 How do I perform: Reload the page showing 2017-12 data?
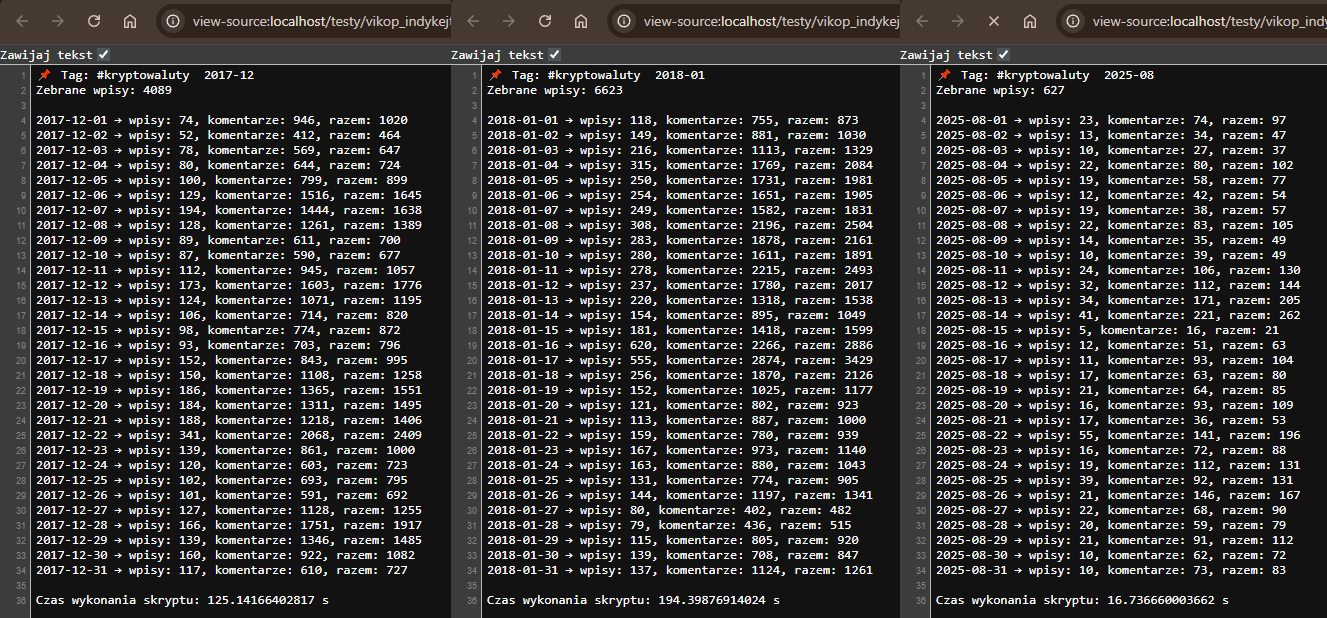94,21
